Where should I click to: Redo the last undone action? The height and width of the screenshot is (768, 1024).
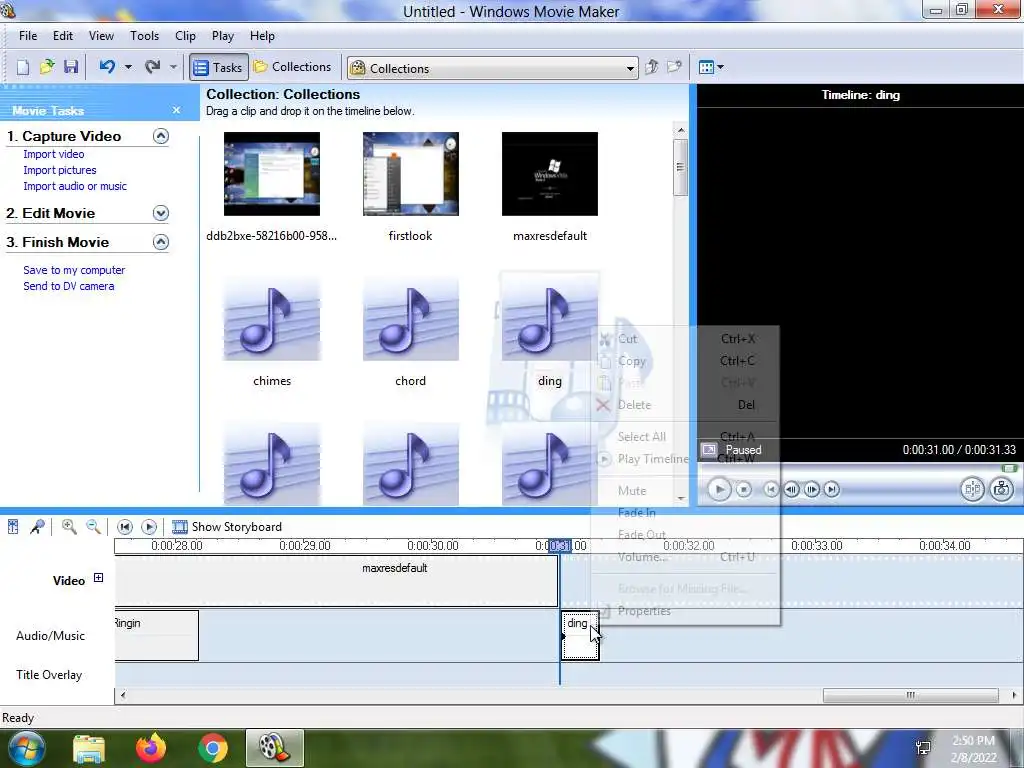click(x=152, y=67)
